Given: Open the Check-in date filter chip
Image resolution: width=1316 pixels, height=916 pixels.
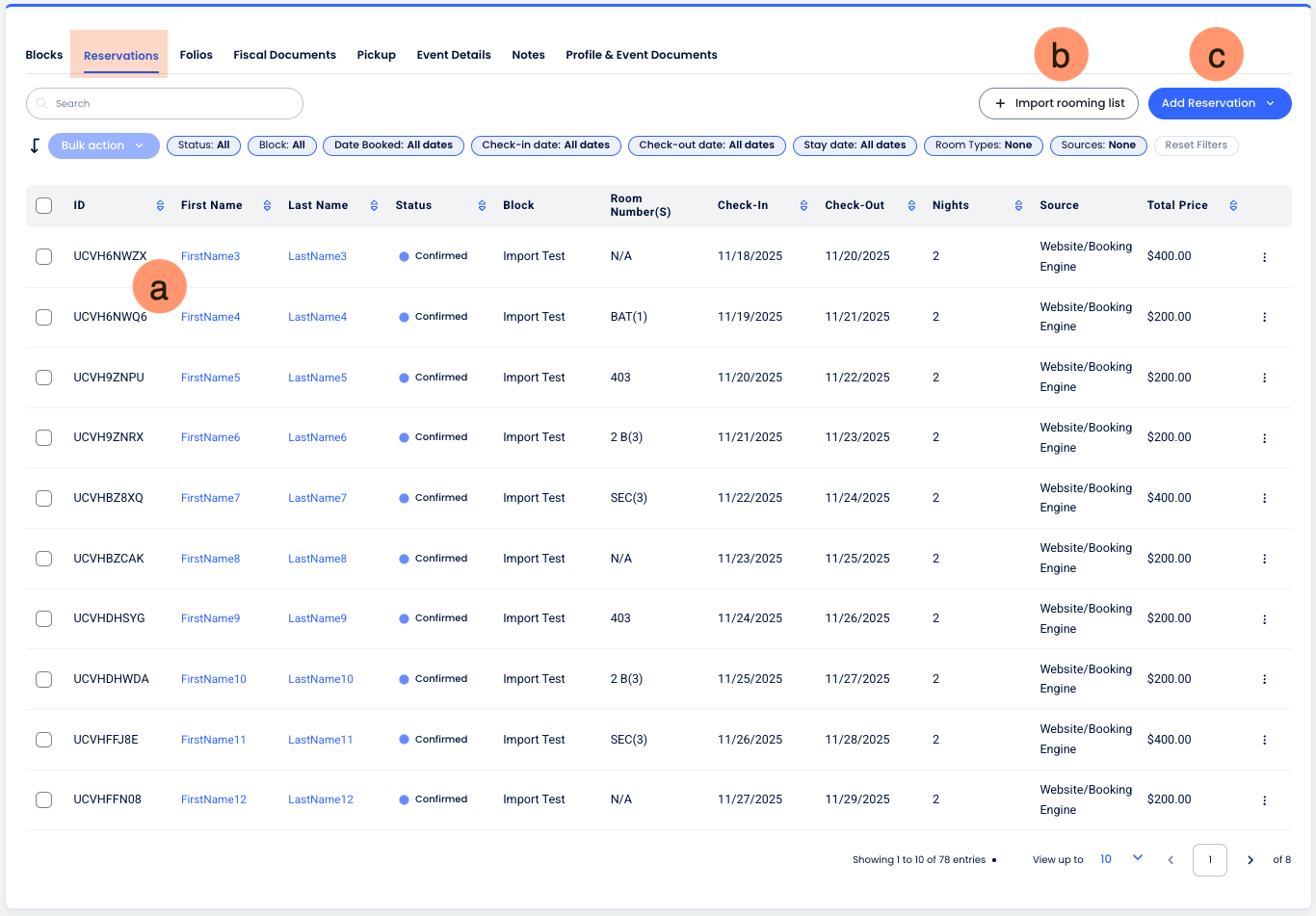Looking at the screenshot, I should point(545,145).
